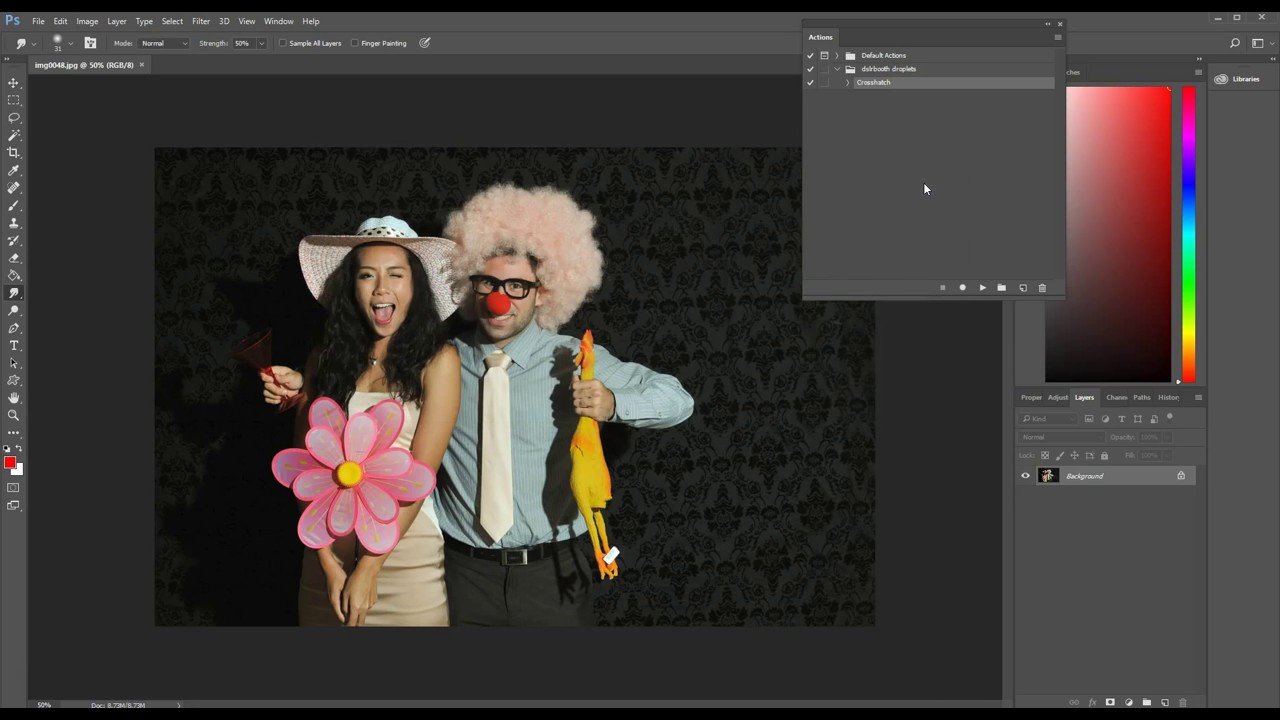Open the Actions panel flyout menu
Image resolution: width=1280 pixels, height=720 pixels.
pos(1057,37)
